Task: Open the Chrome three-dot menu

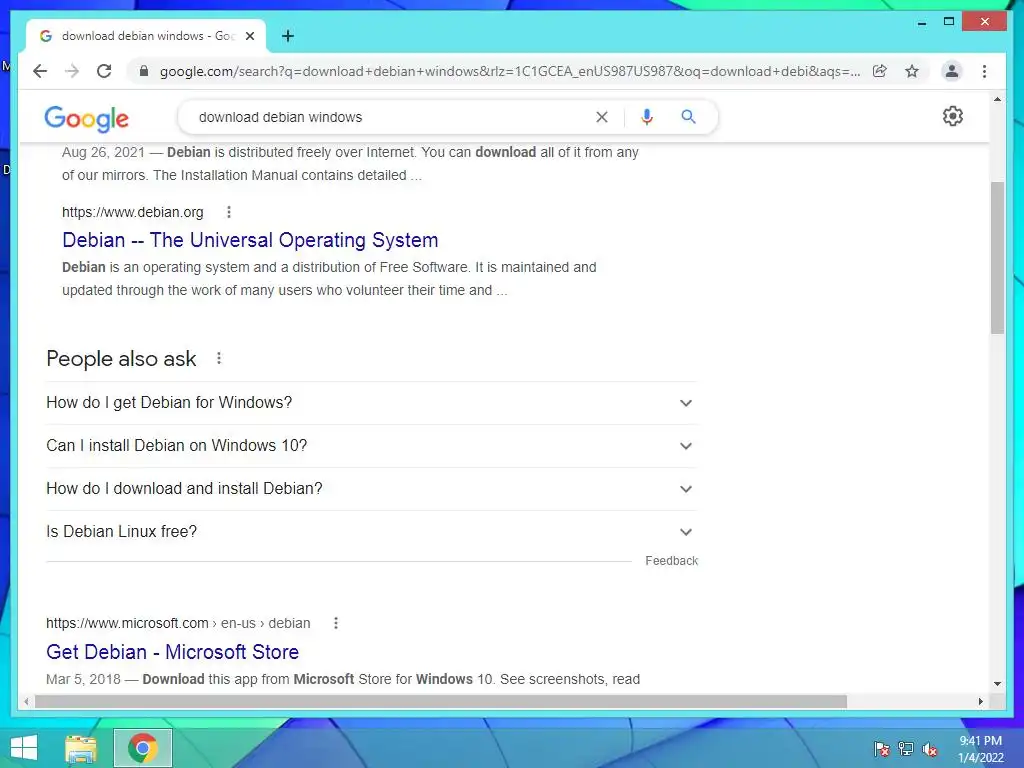Action: [x=984, y=71]
